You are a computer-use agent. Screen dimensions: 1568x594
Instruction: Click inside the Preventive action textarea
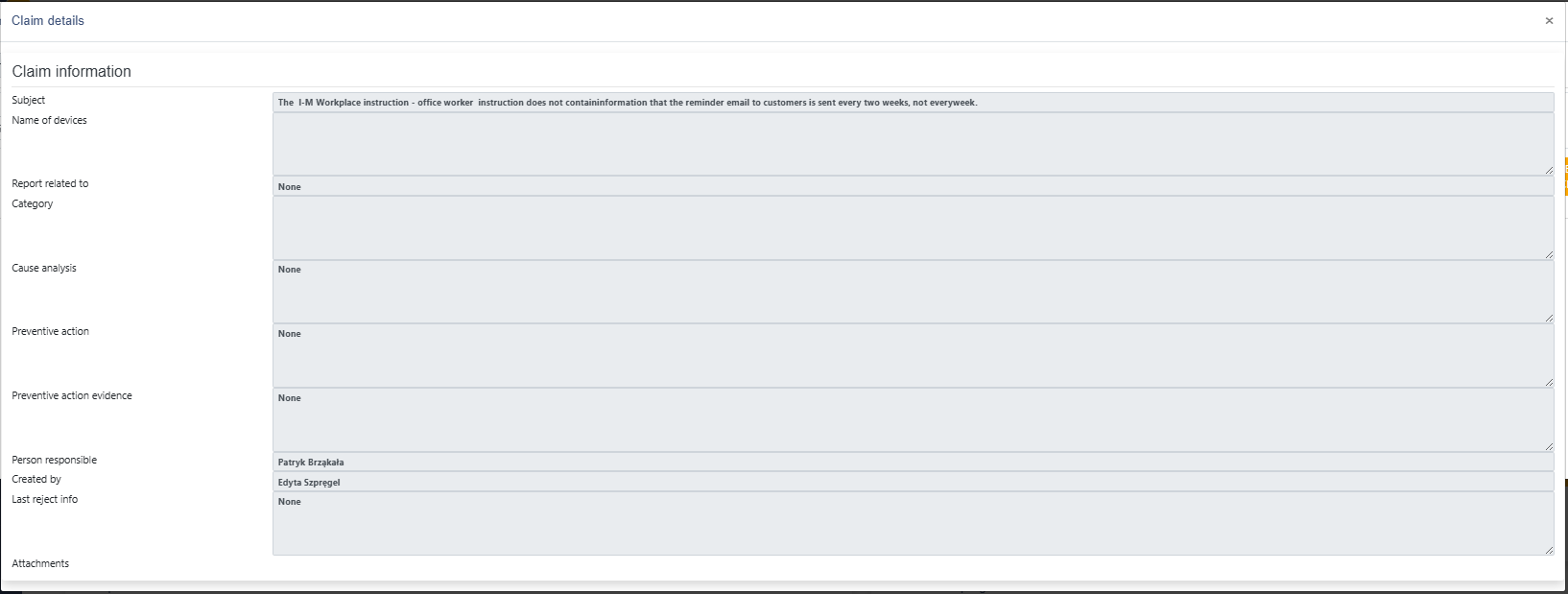[912, 356]
